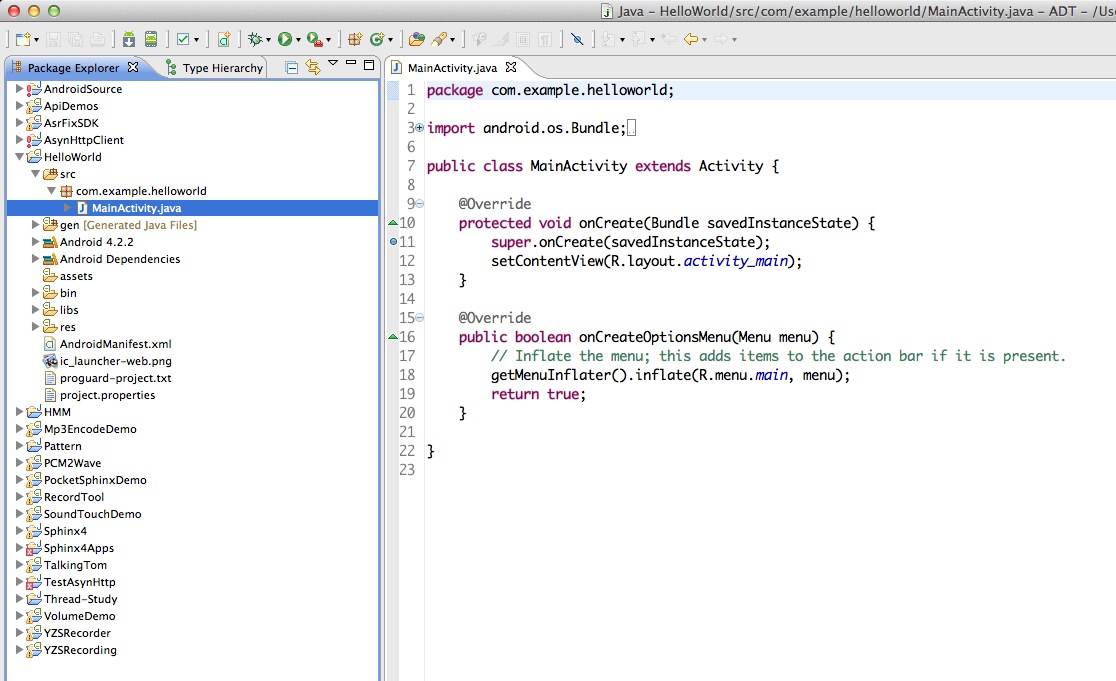Toggle Skip All Breakpoints
Viewport: 1116px width, 681px height.
[x=577, y=39]
